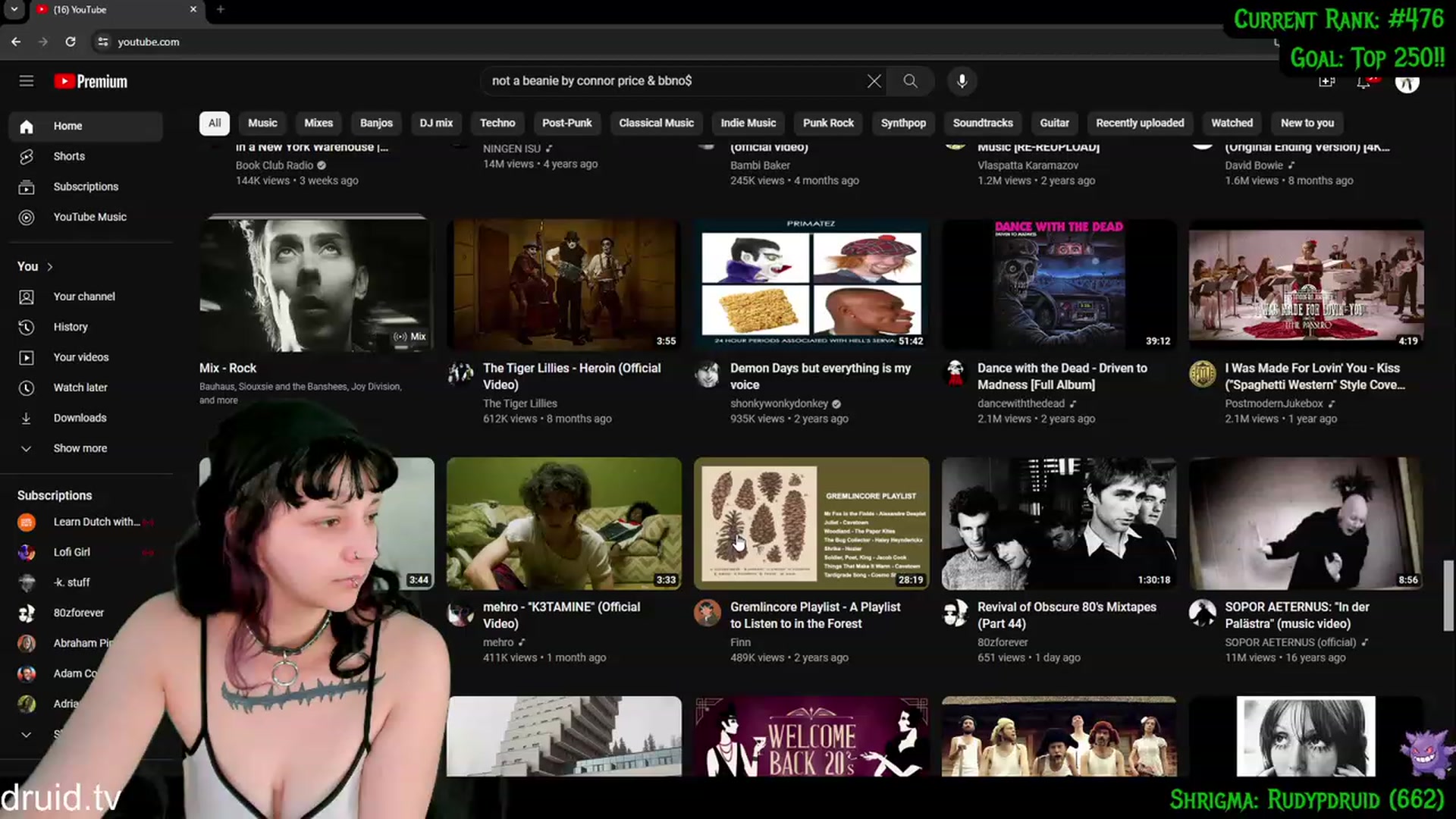Go to Home in the sidebar
This screenshot has width=1456, height=819.
click(x=86, y=126)
